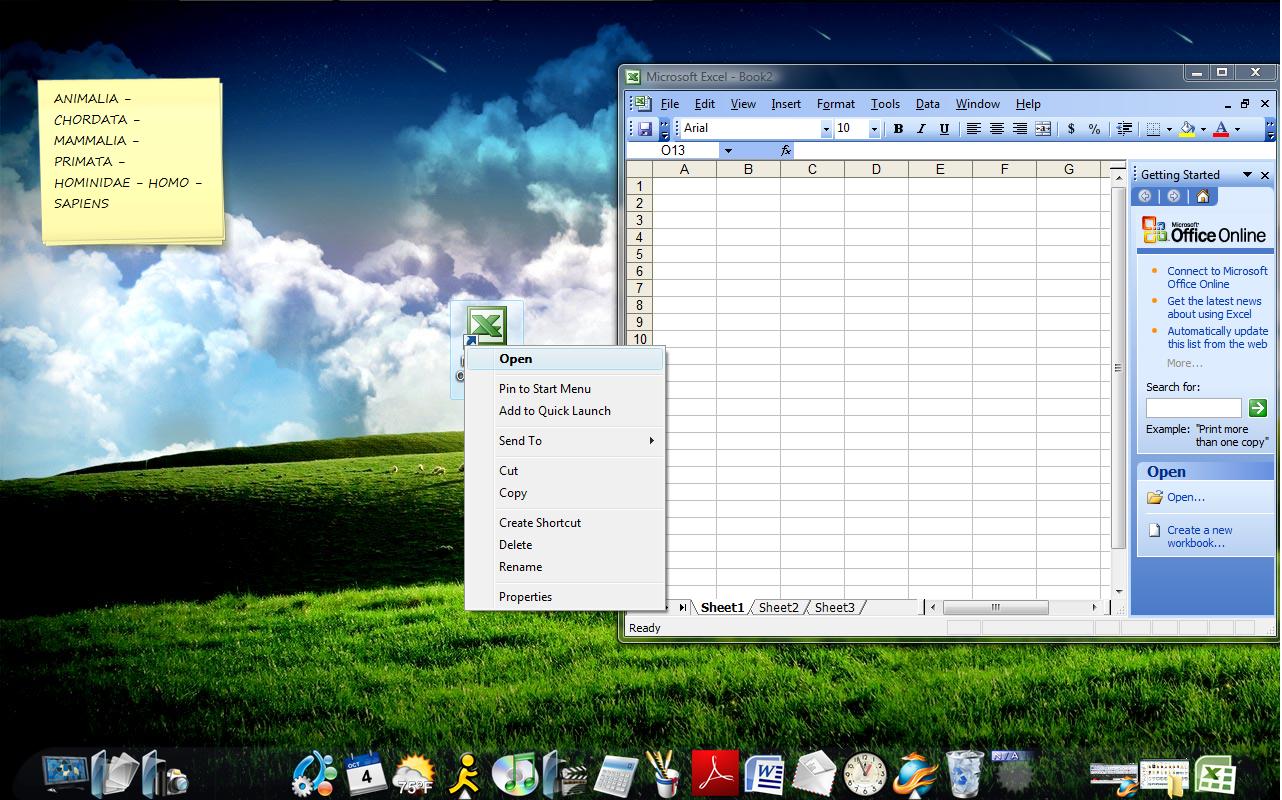Open the calendar Oct 4 dock icon

[365, 773]
